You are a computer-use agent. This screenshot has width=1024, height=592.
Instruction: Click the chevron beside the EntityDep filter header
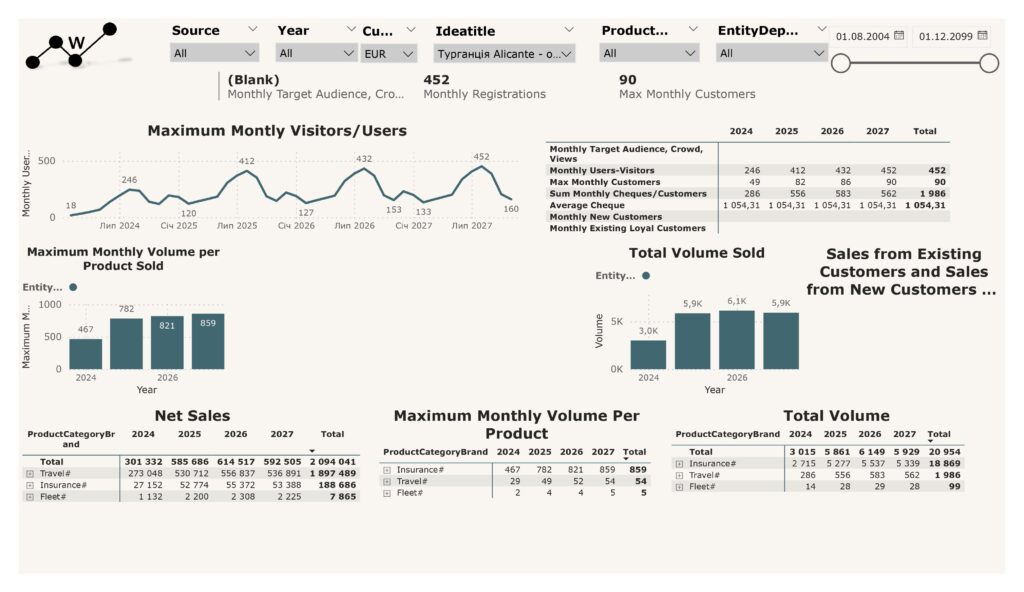pos(822,30)
